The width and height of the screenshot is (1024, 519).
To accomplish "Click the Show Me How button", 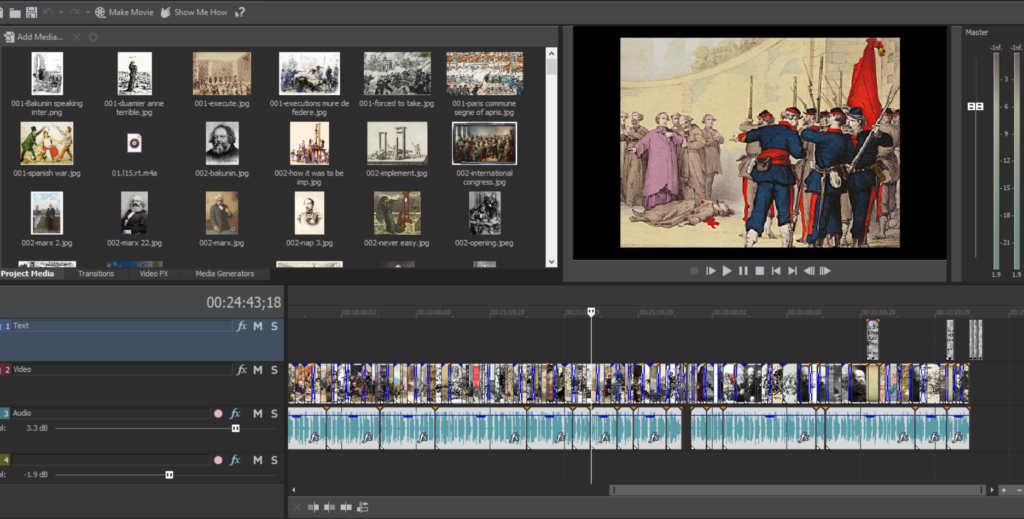I will coord(194,12).
